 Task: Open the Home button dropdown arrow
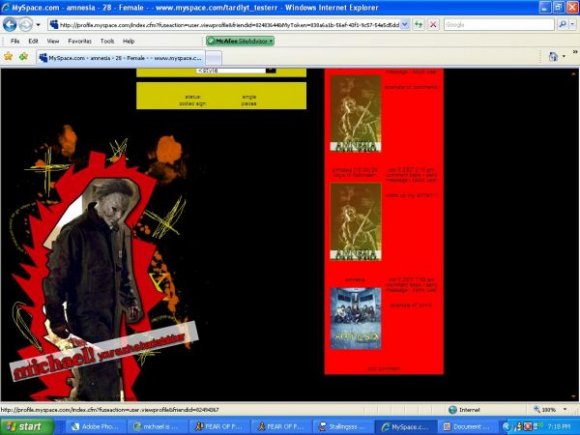click(564, 57)
